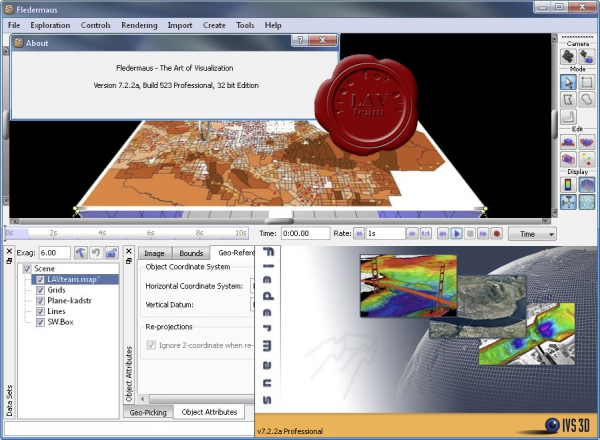
Task: Select the Plane-kadstr tree item label
Action: click(69, 301)
